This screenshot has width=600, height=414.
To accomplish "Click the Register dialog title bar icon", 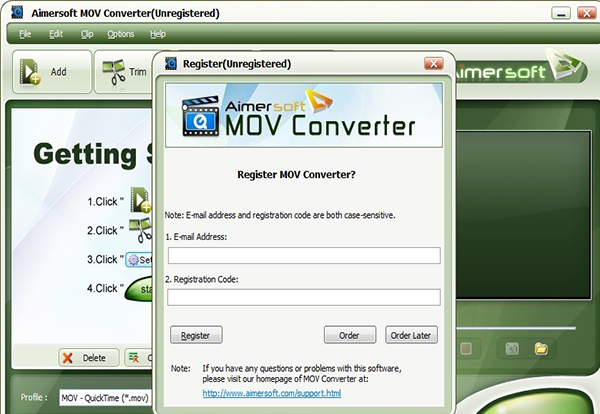I will pyautogui.click(x=171, y=64).
